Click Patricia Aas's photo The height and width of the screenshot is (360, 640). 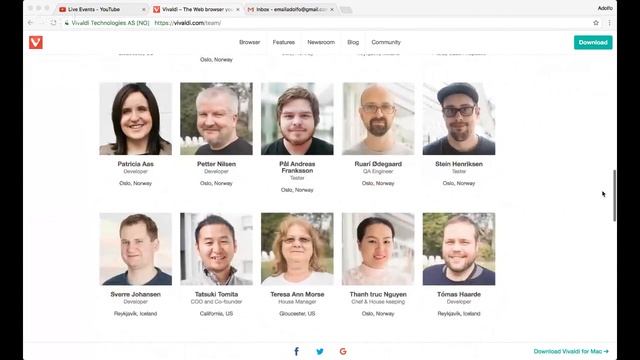[x=136, y=119]
